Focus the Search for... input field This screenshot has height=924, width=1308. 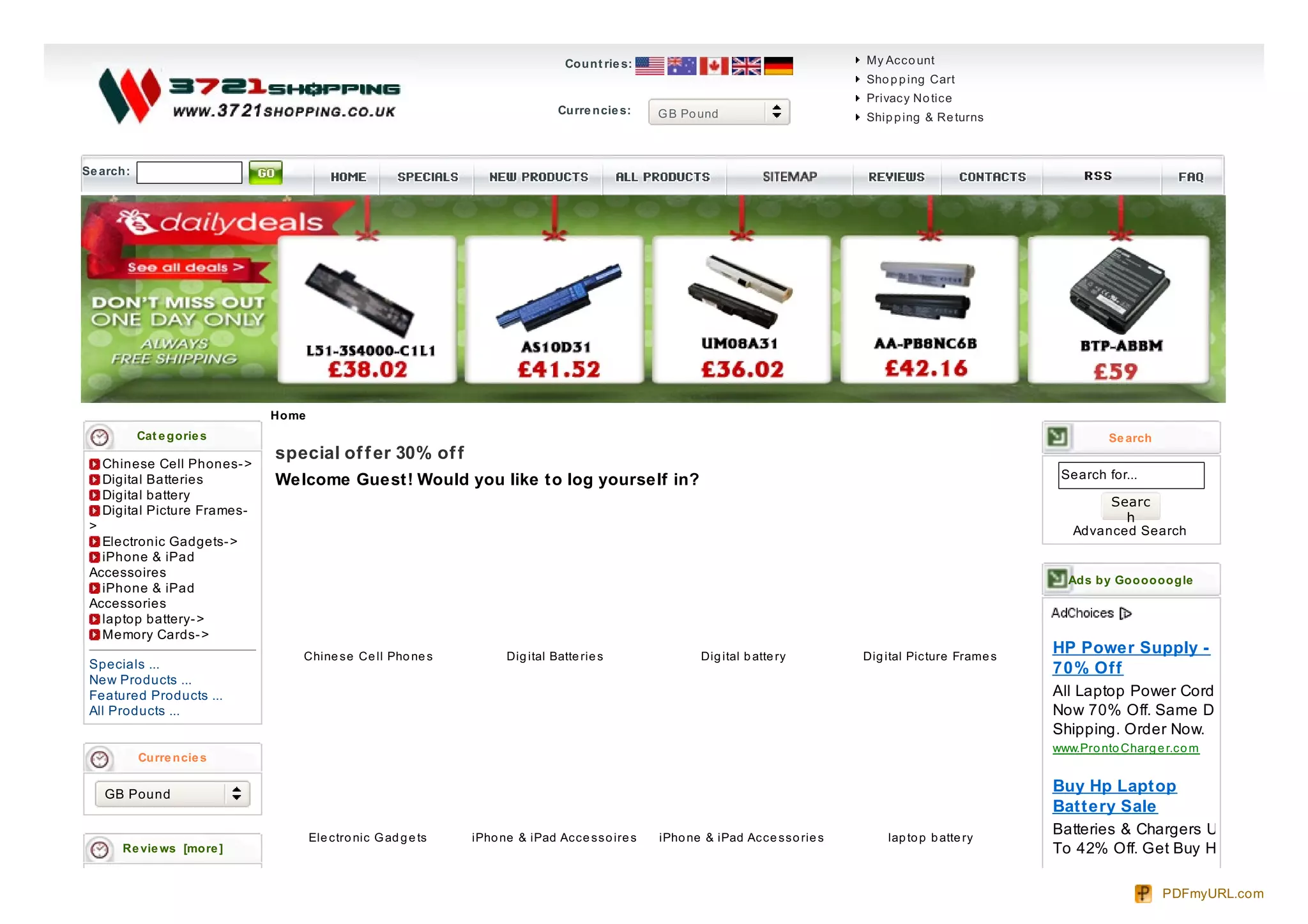click(1130, 475)
